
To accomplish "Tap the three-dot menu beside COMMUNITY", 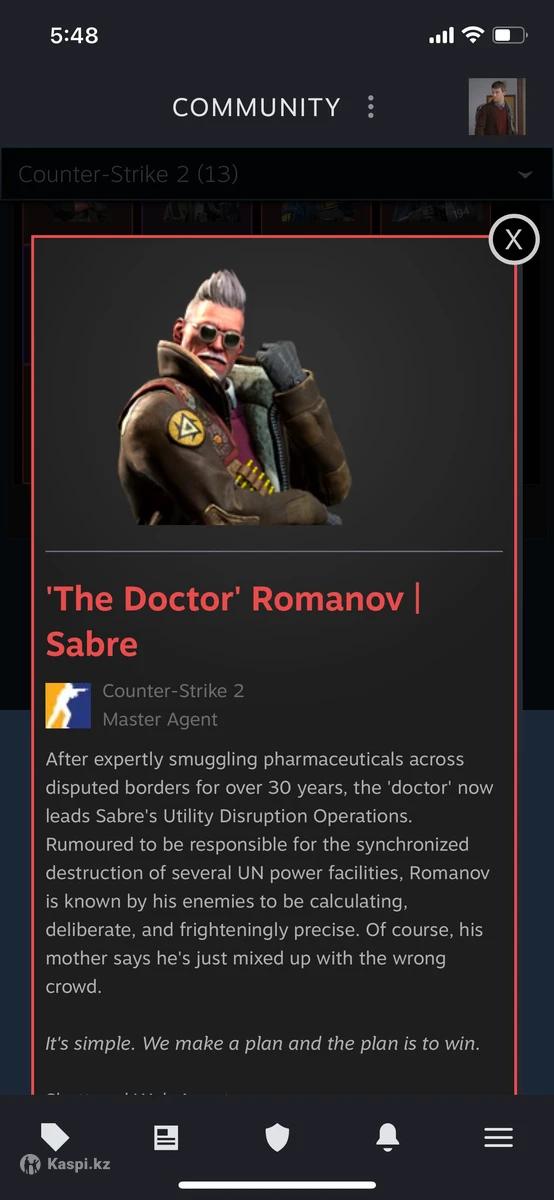I will [x=371, y=107].
